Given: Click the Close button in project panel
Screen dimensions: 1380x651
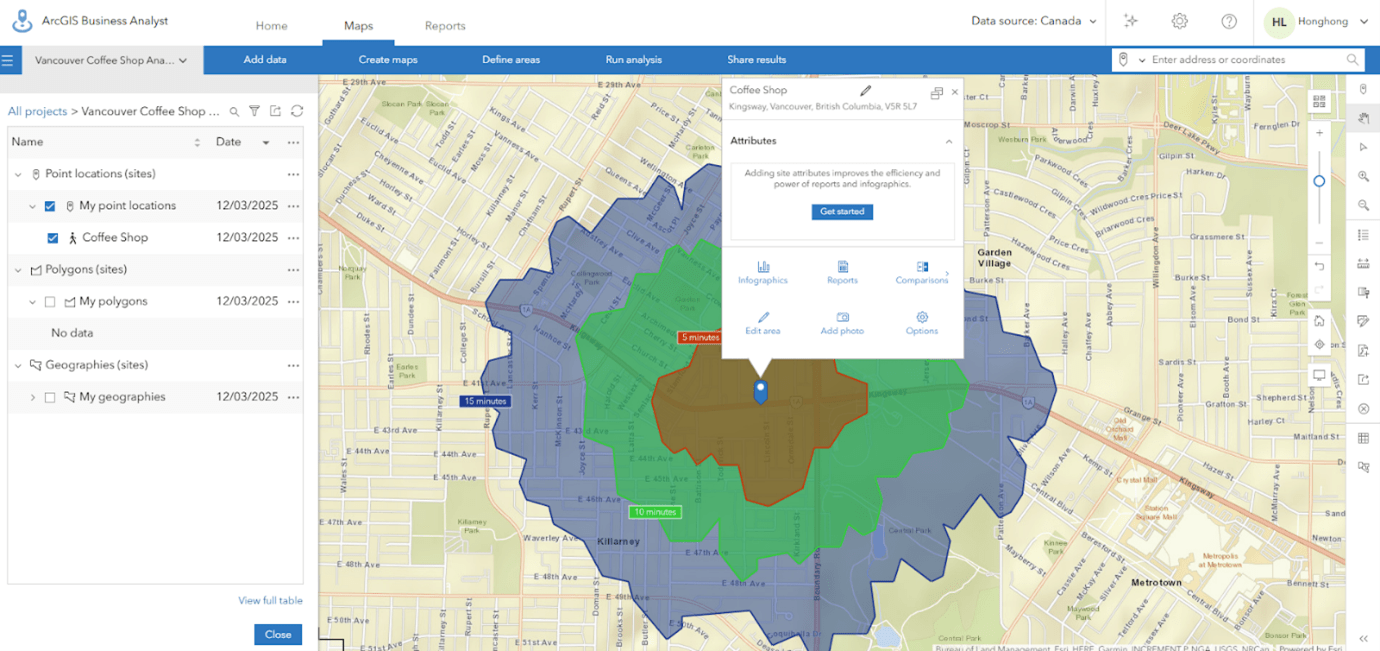Looking at the screenshot, I should click(278, 634).
